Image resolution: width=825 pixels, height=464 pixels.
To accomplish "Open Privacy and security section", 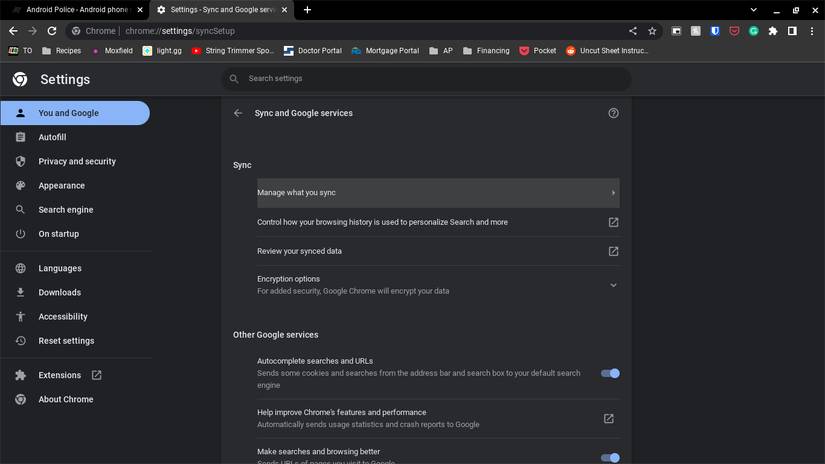I will point(75,162).
